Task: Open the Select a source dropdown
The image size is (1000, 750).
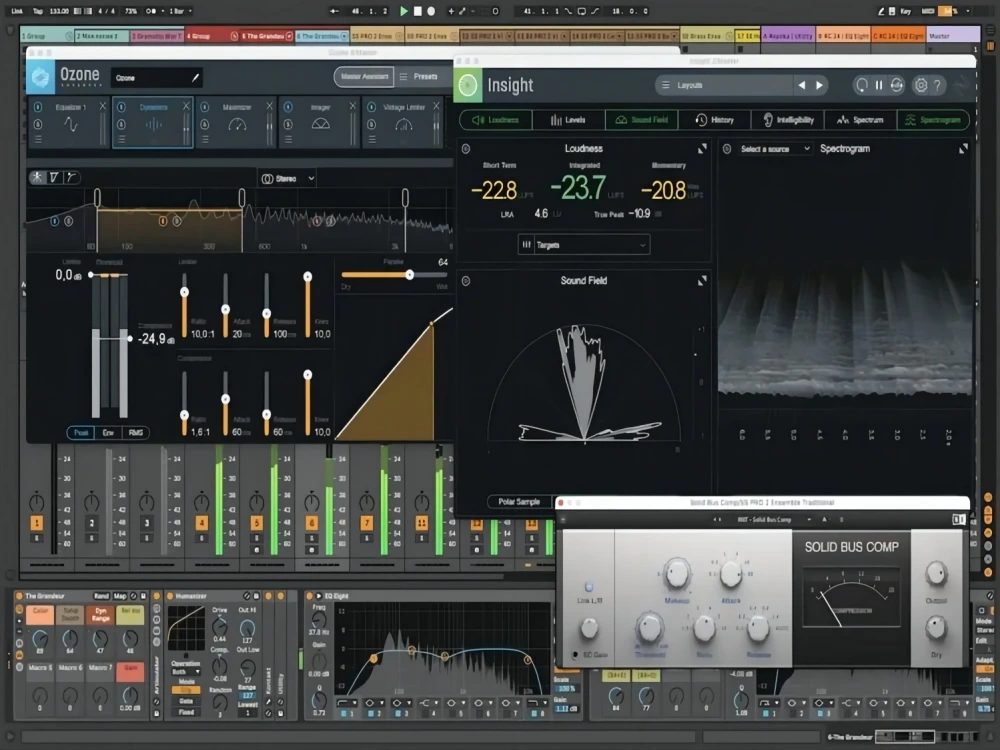Action: tap(775, 149)
